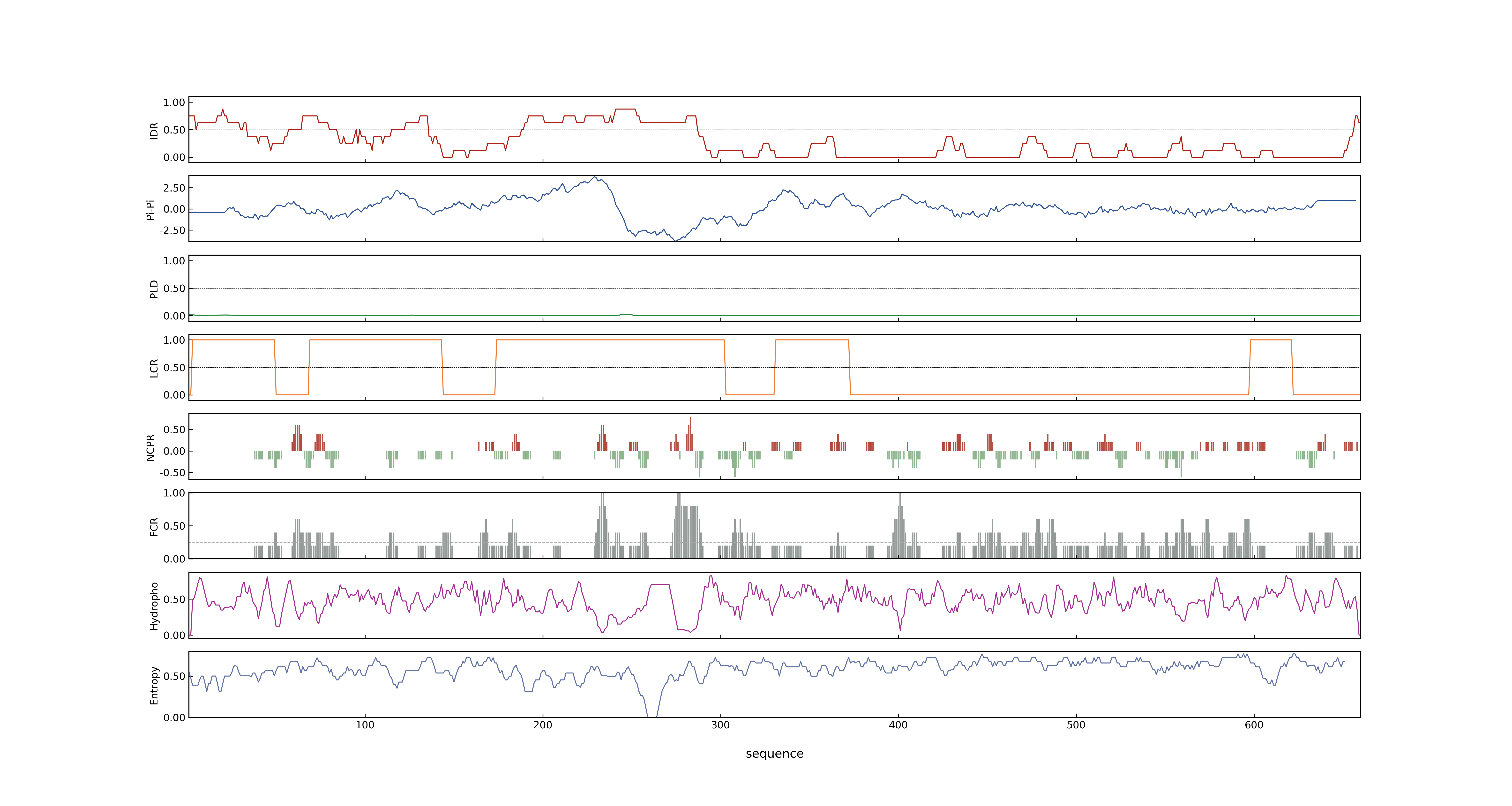Click the Pi-Pi y-axis label

coord(150,209)
